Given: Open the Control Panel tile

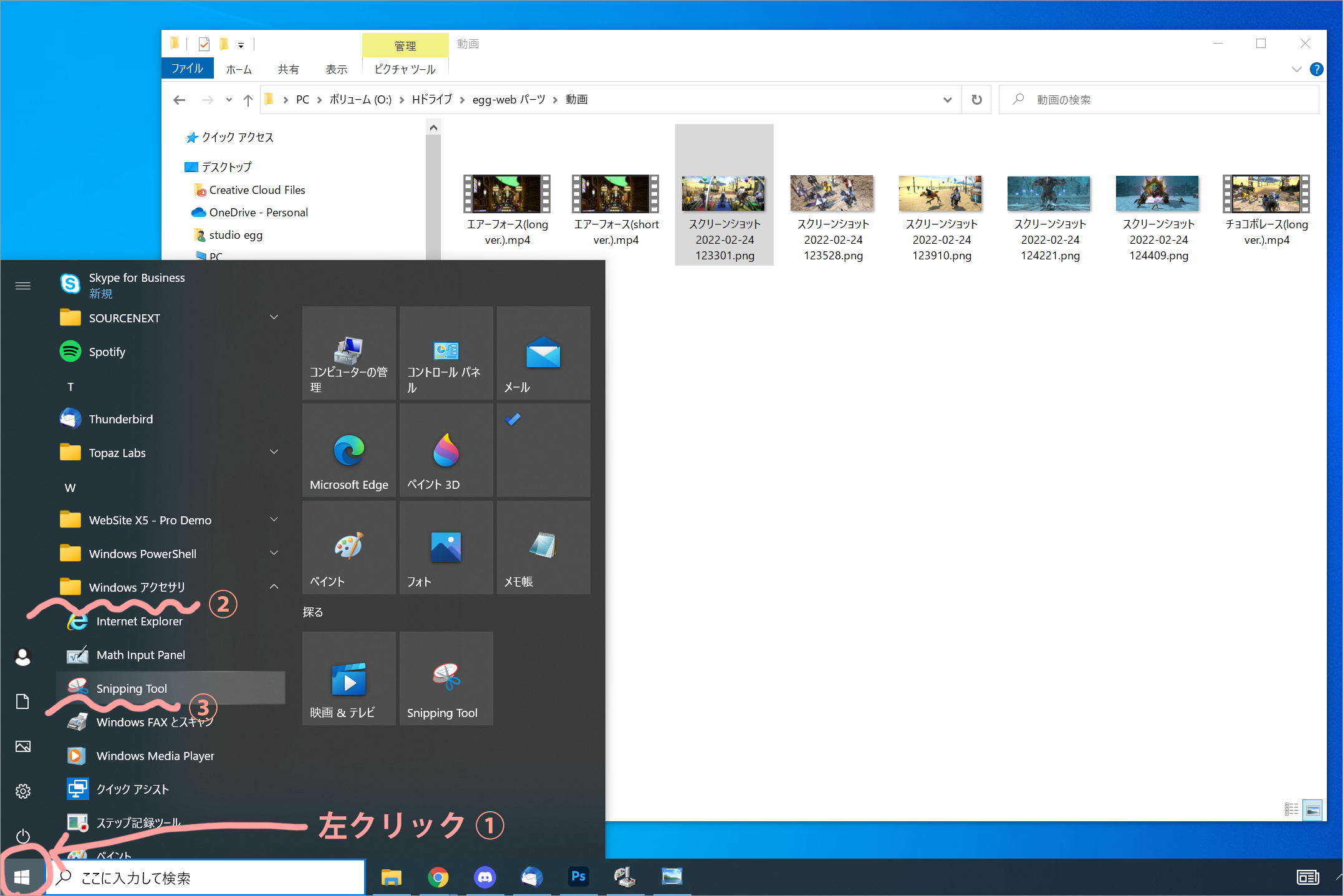Looking at the screenshot, I should pyautogui.click(x=446, y=353).
